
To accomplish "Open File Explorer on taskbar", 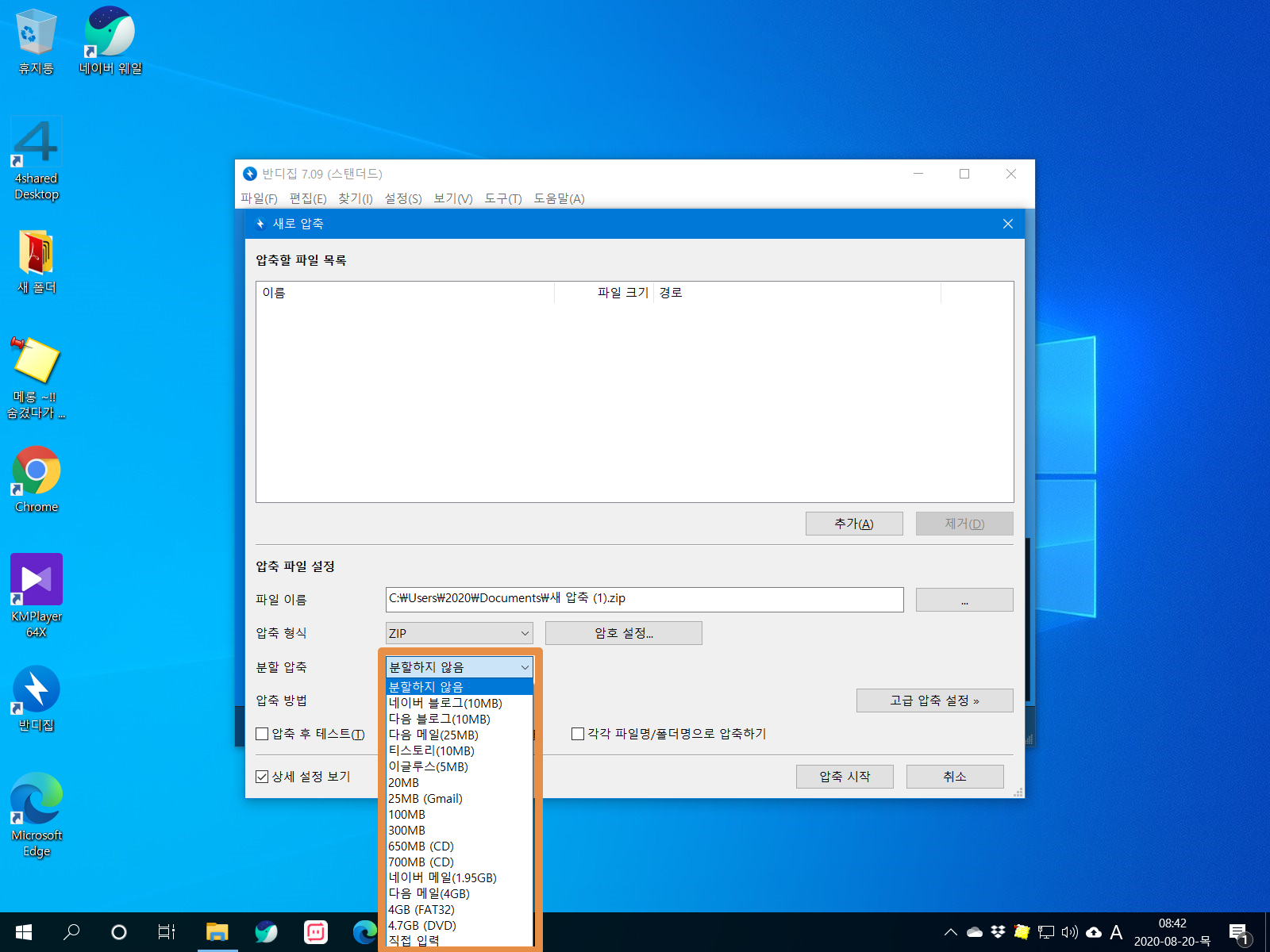I will pos(217,932).
